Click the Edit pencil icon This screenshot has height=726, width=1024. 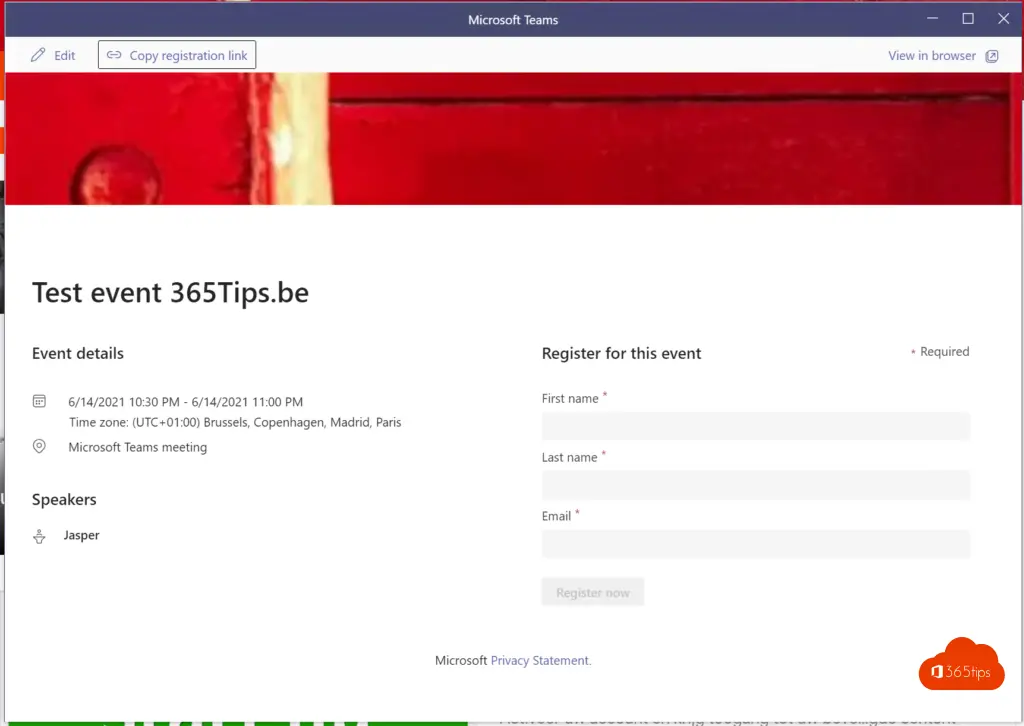coord(38,55)
